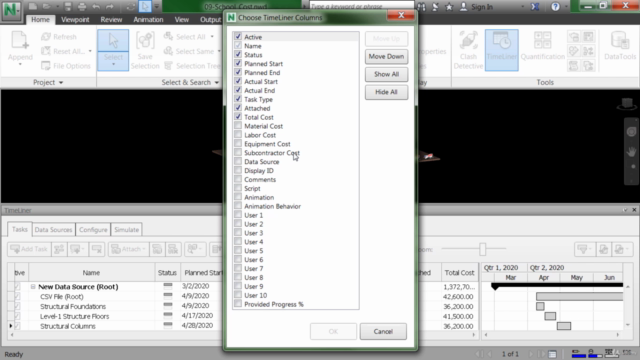
Task: Open the Reset All dropdown arrow
Action: point(90,51)
